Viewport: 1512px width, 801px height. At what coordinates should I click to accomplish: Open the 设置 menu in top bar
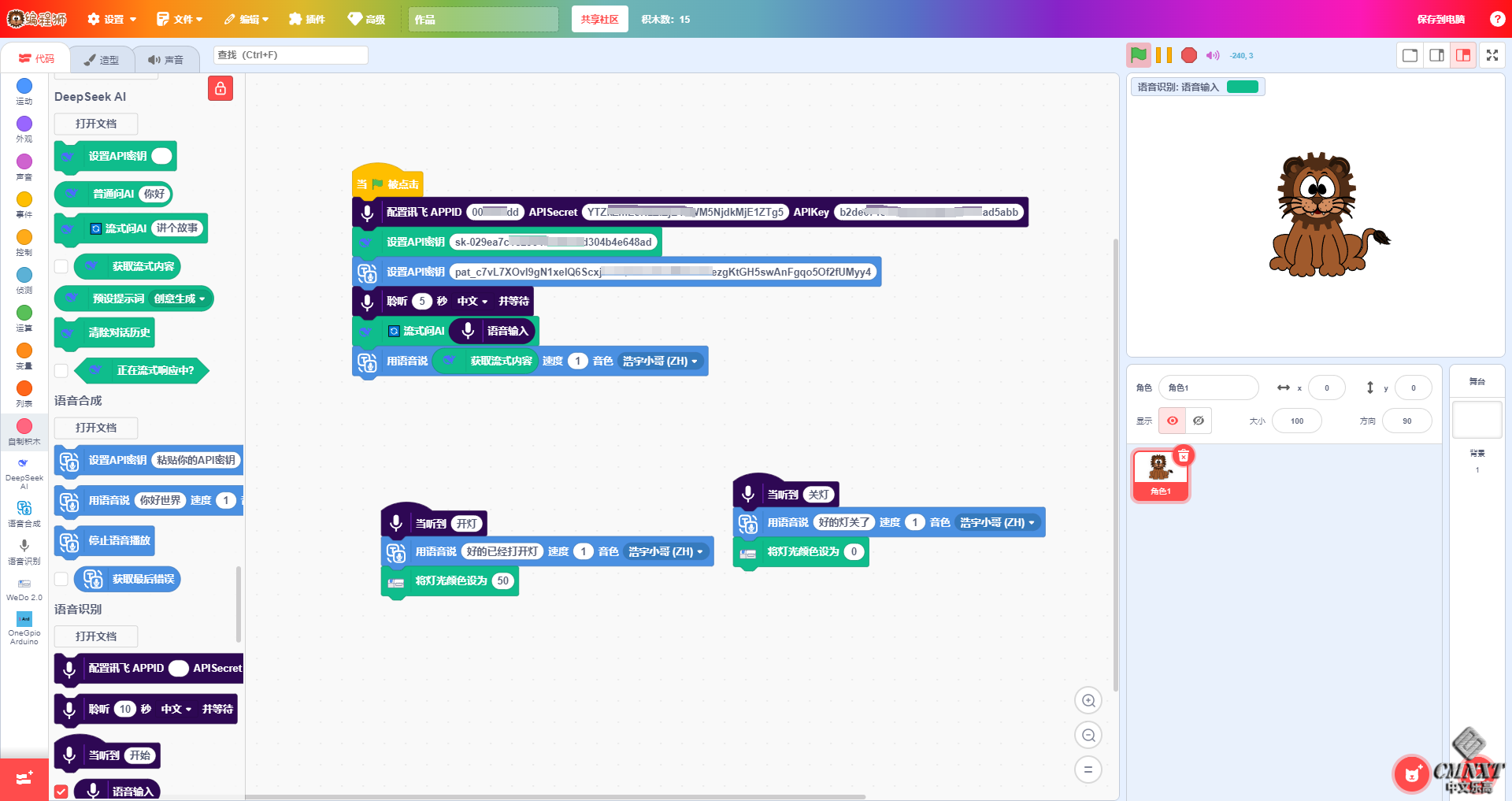112,19
